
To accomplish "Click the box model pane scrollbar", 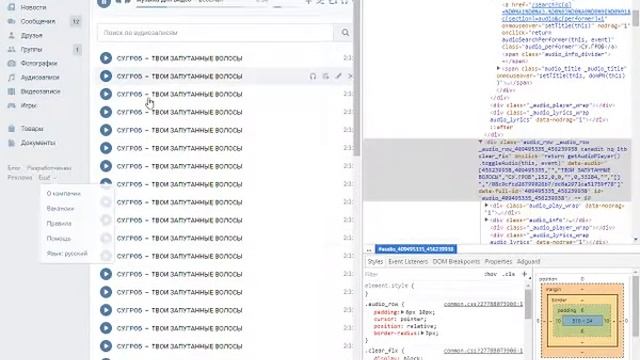I will click(x=636, y=307).
